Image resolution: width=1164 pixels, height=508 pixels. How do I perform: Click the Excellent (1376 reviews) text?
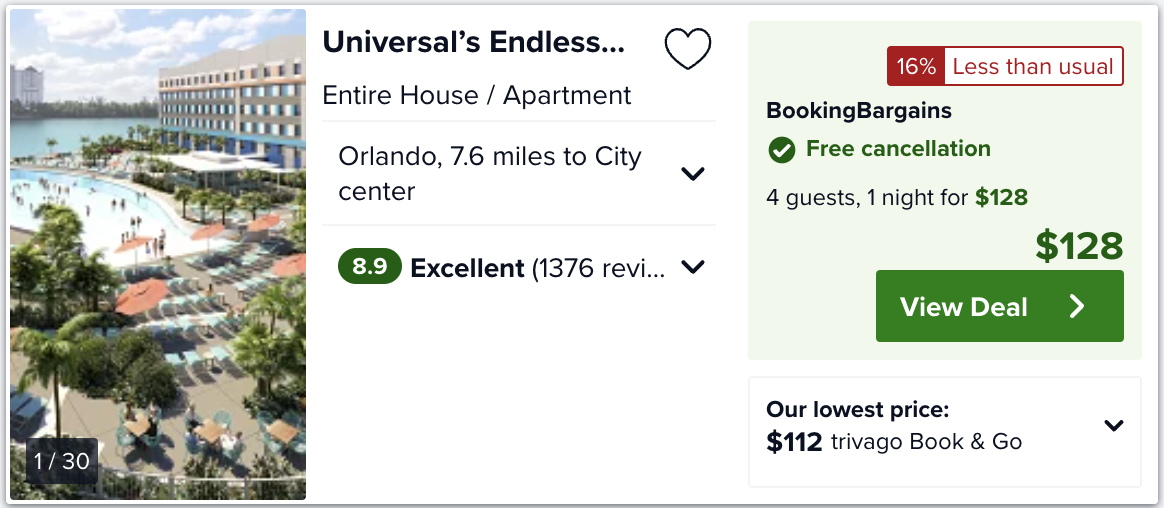tap(538, 268)
